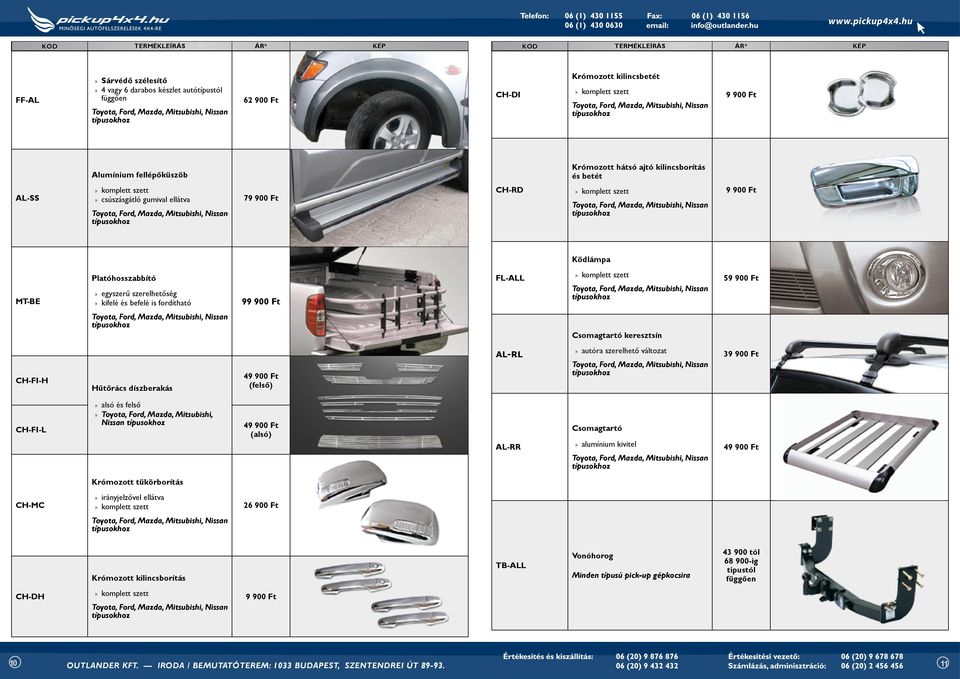View the grille trim insert image
The height and width of the screenshot is (679, 960).
pyautogui.click(x=379, y=405)
